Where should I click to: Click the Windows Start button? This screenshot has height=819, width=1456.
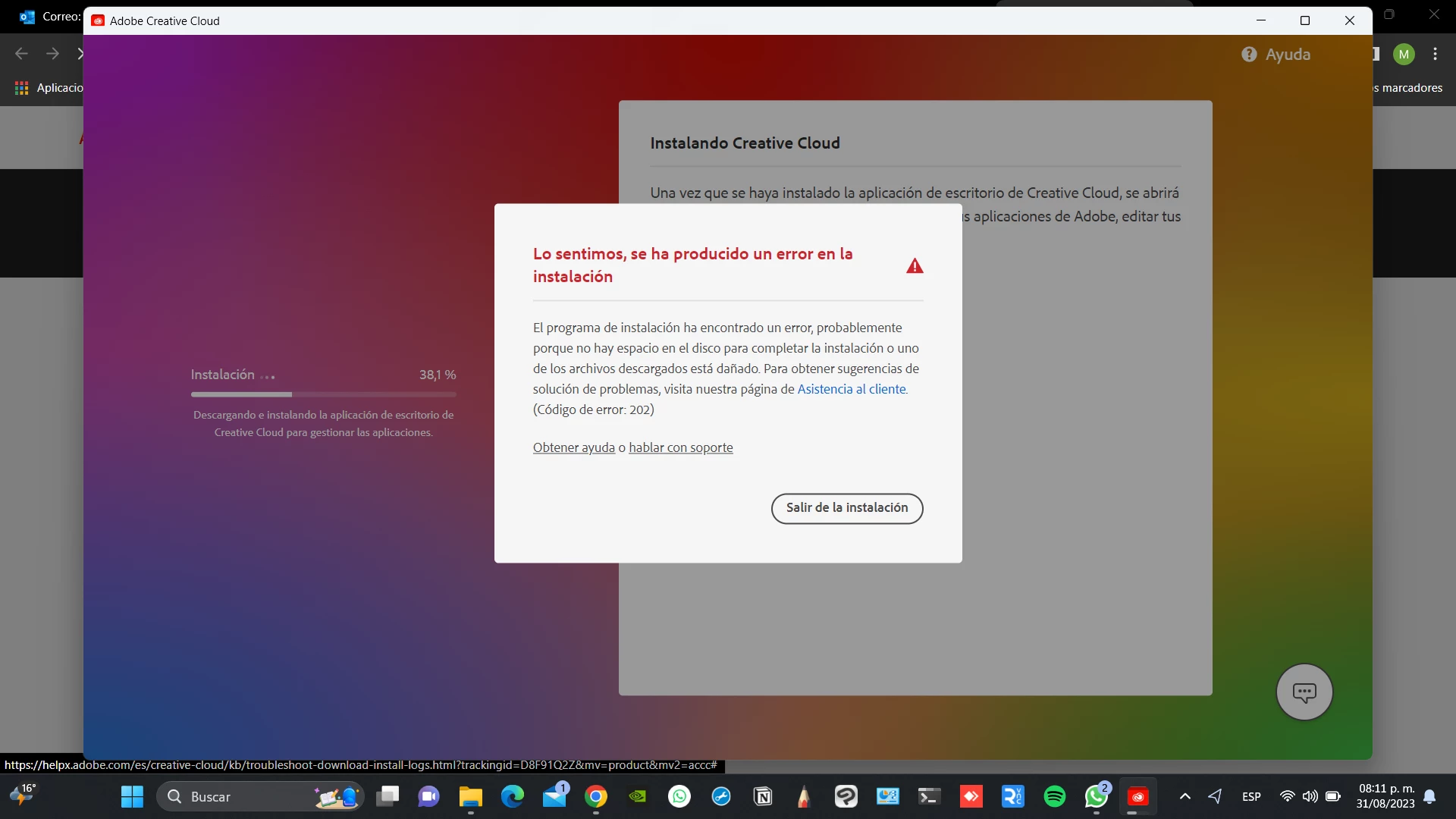click(132, 796)
